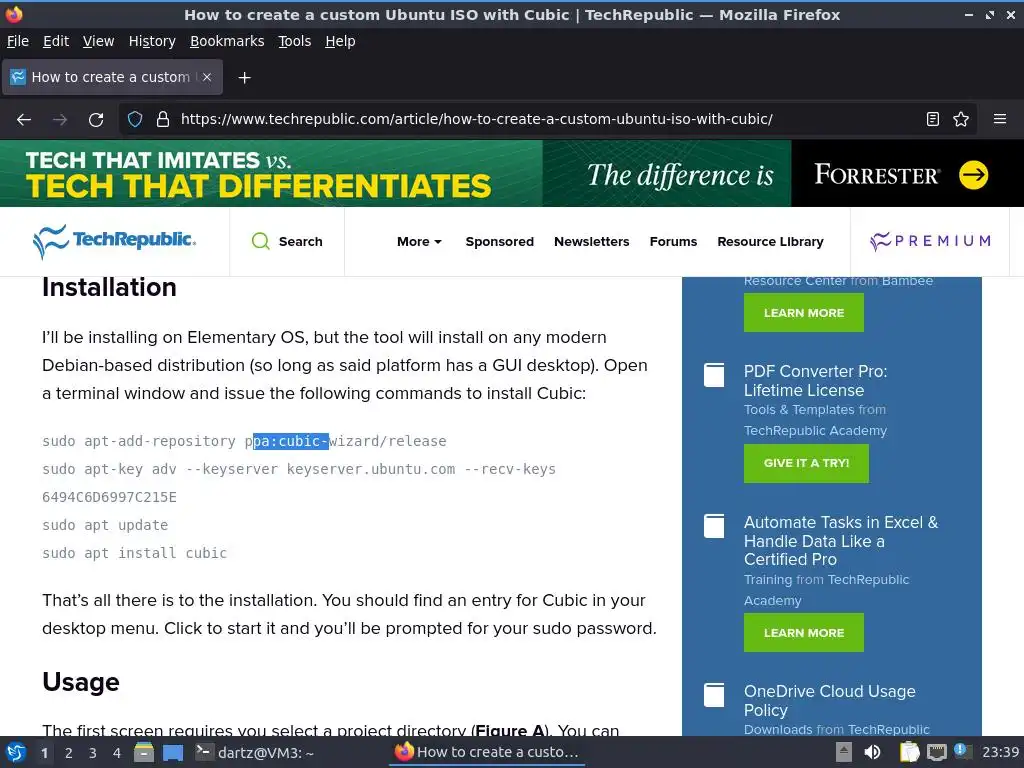Click the GIVE IT A TRY! button
The width and height of the screenshot is (1024, 768).
click(807, 463)
